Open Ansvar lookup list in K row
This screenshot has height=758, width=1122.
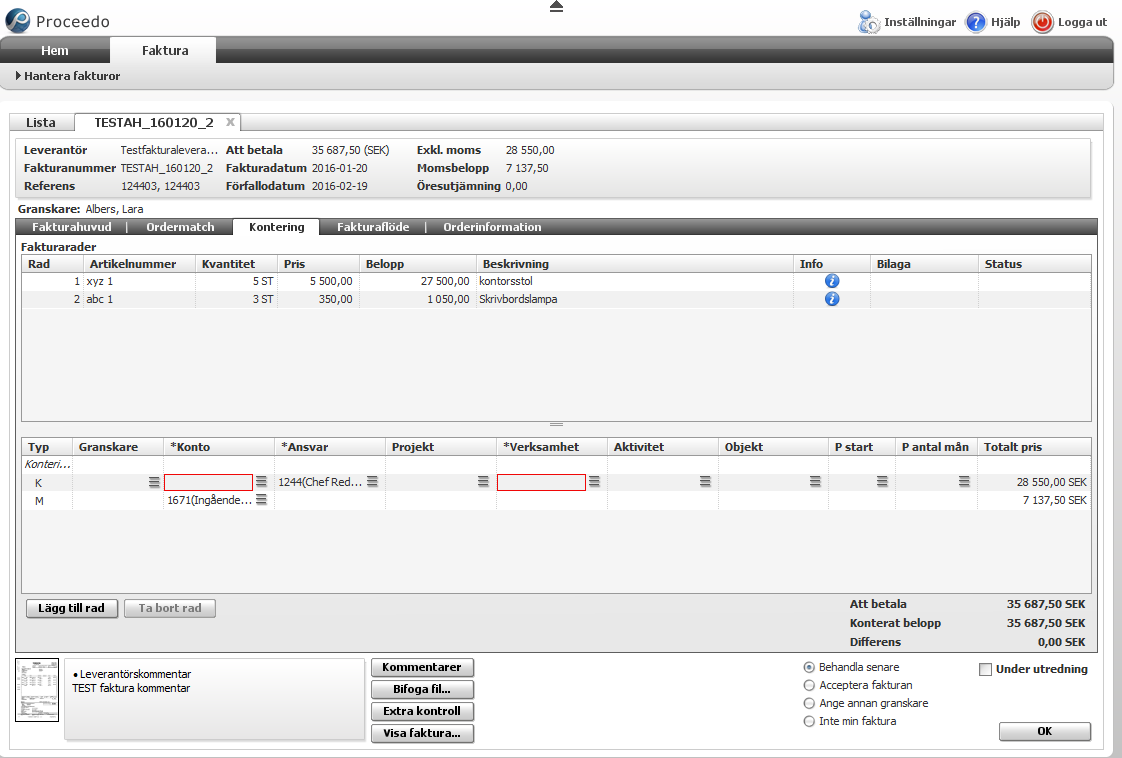click(x=372, y=482)
